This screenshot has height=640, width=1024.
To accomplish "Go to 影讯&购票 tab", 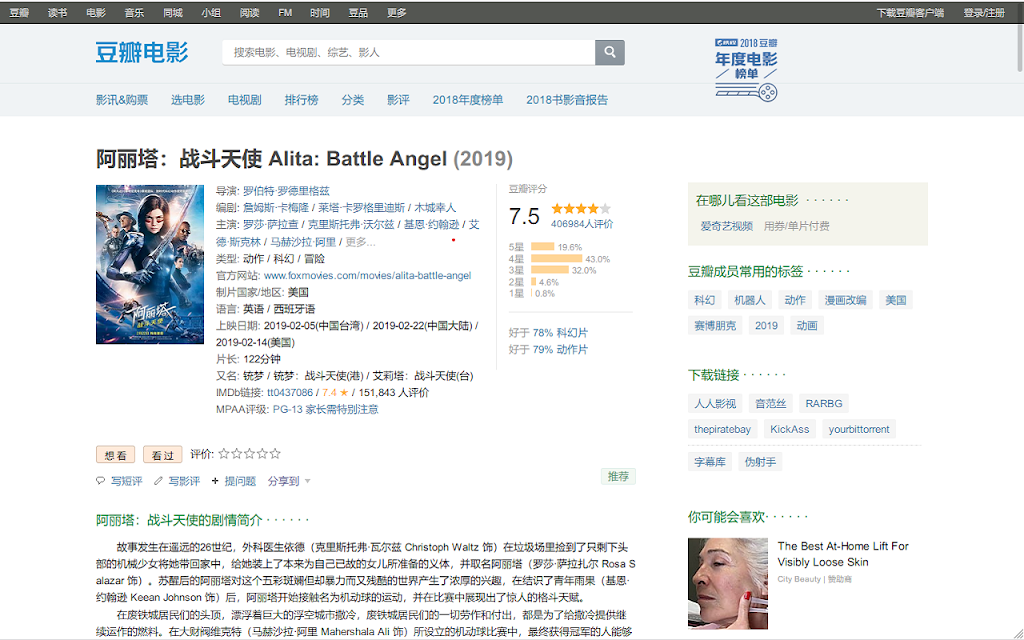I will [x=122, y=100].
